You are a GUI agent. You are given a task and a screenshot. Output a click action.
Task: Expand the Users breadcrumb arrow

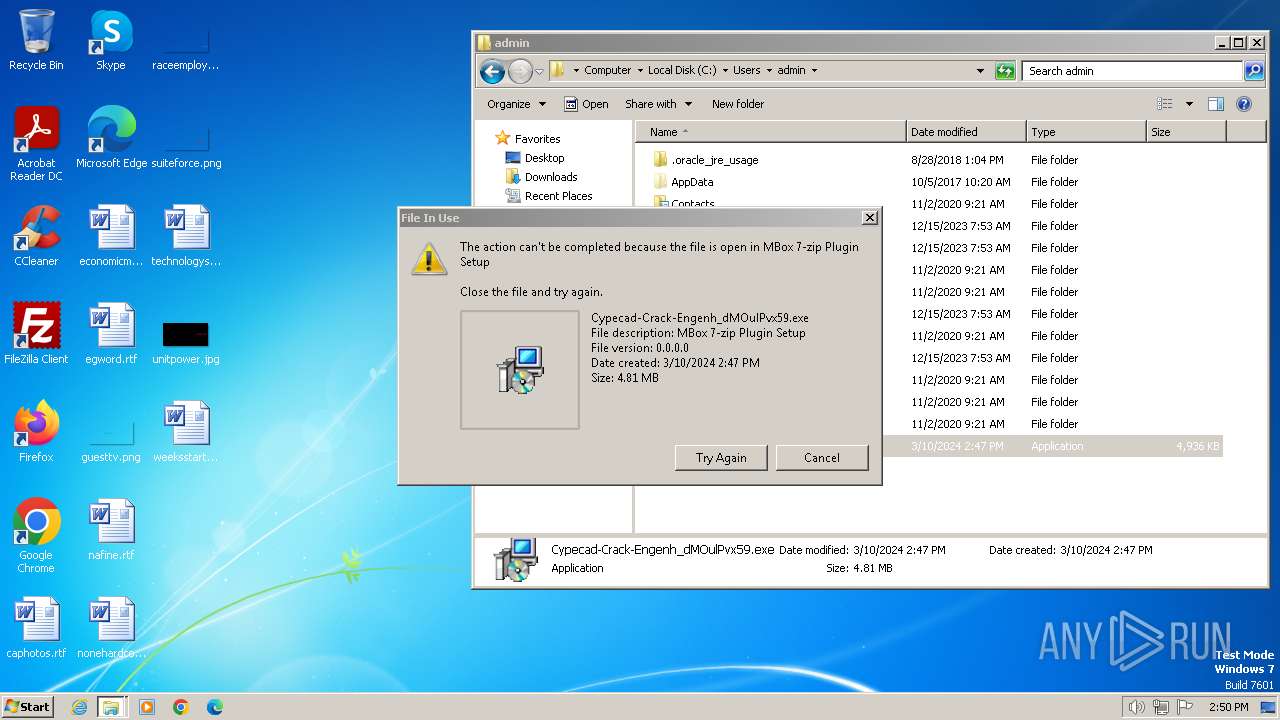click(769, 71)
